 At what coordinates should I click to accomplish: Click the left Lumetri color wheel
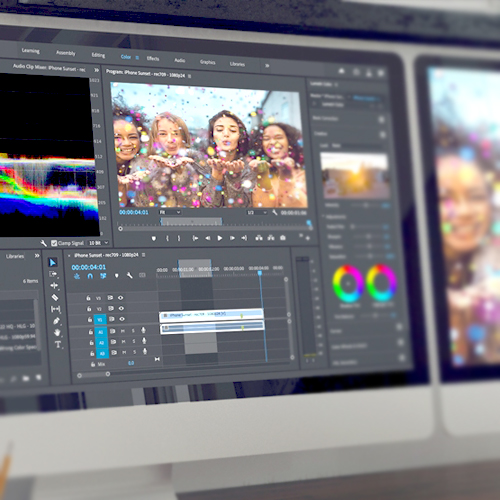(348, 283)
